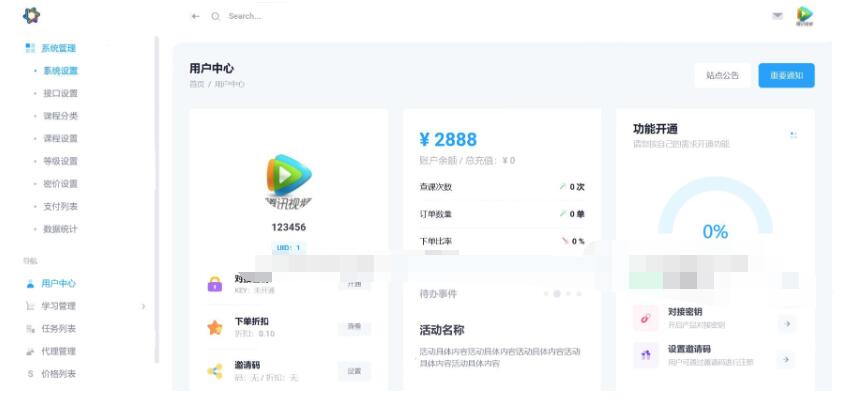The width and height of the screenshot is (841, 399).
Task: Click the 站点公告 button
Action: [x=722, y=76]
